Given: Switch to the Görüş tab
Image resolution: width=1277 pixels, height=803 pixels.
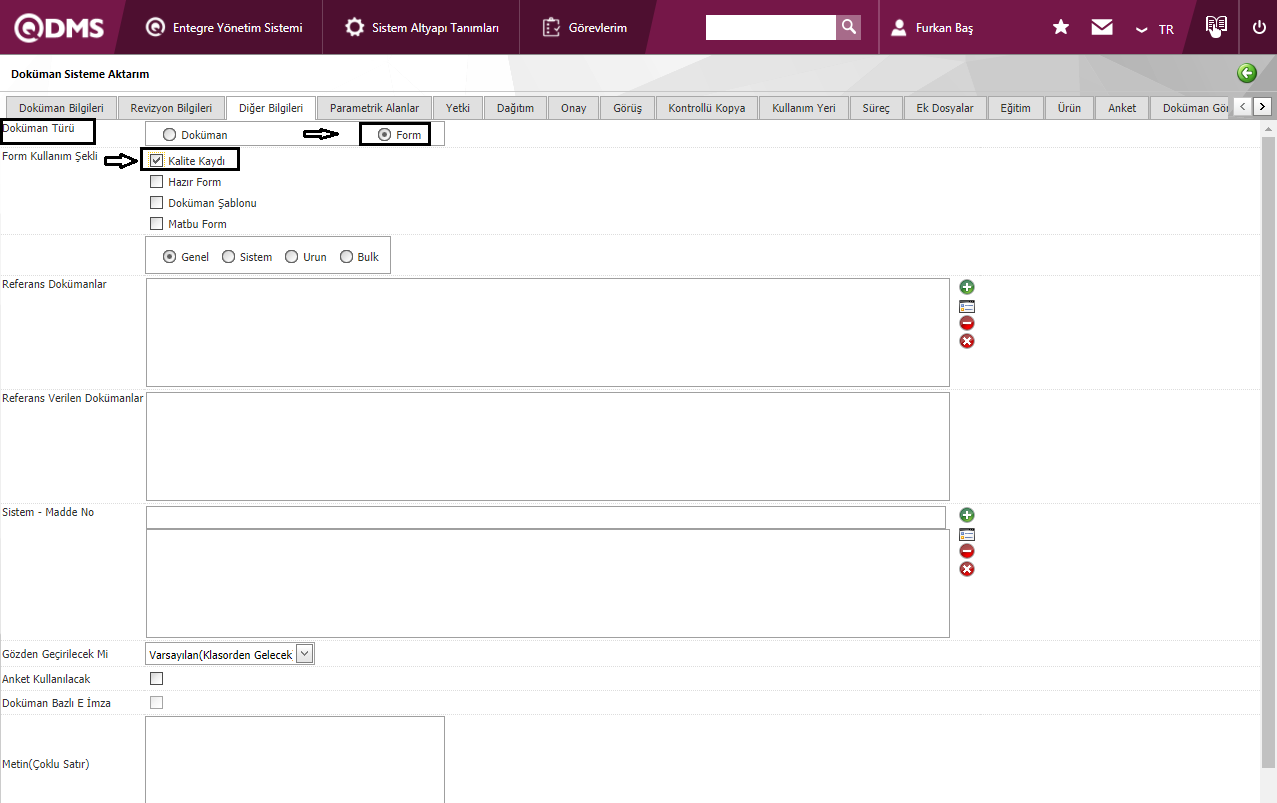Looking at the screenshot, I should (x=627, y=108).
